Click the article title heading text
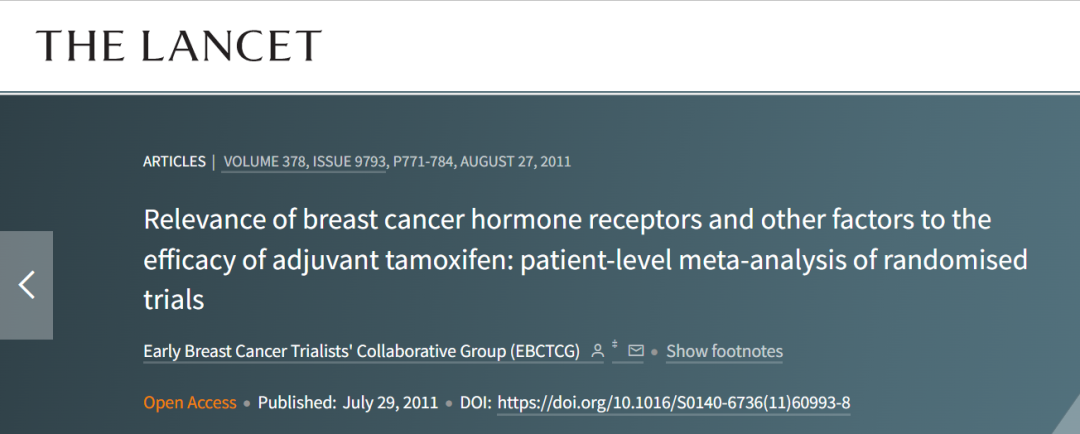1080x434 pixels. point(585,260)
